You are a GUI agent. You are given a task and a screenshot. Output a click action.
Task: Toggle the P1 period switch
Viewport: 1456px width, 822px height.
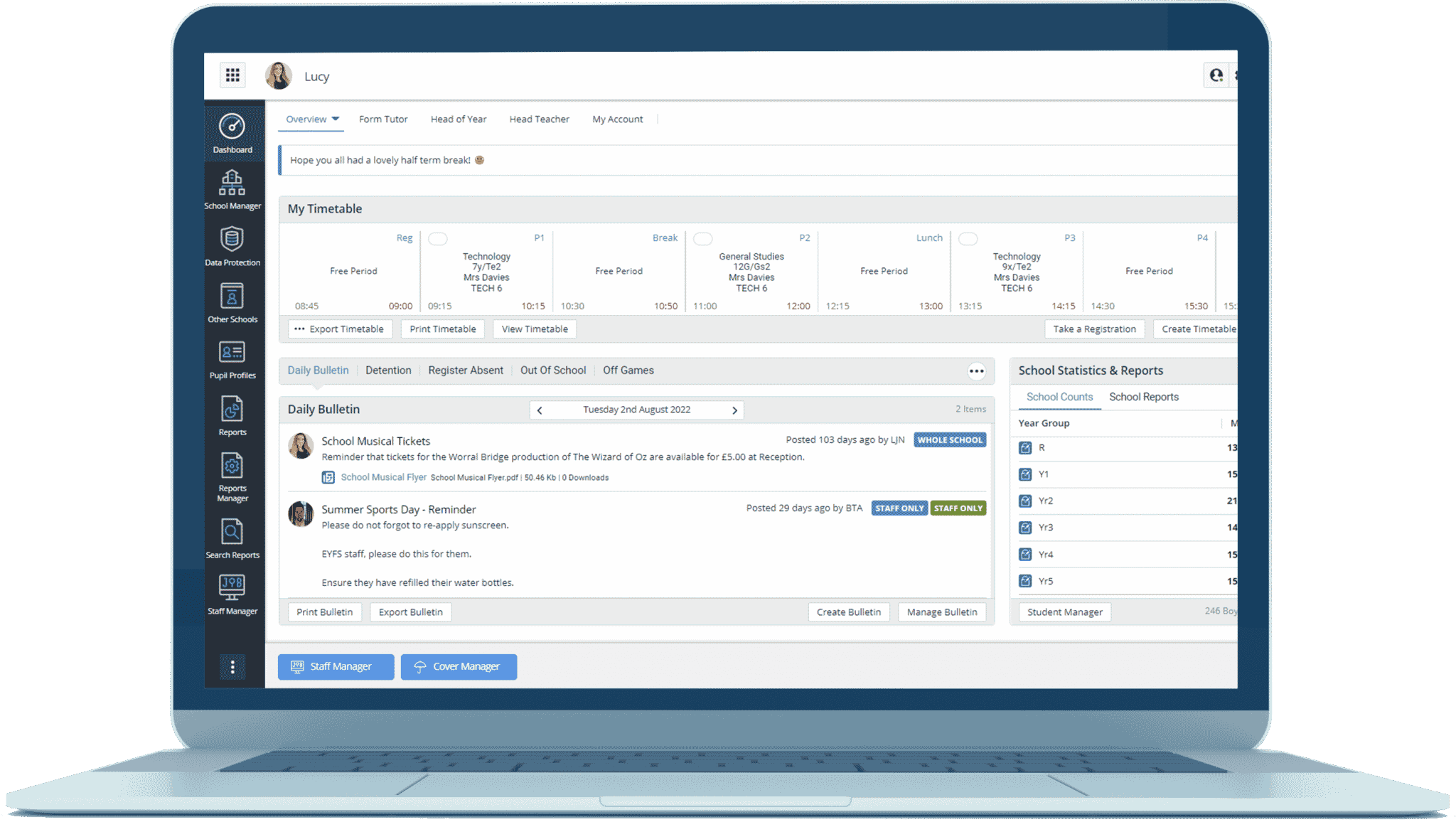point(438,239)
